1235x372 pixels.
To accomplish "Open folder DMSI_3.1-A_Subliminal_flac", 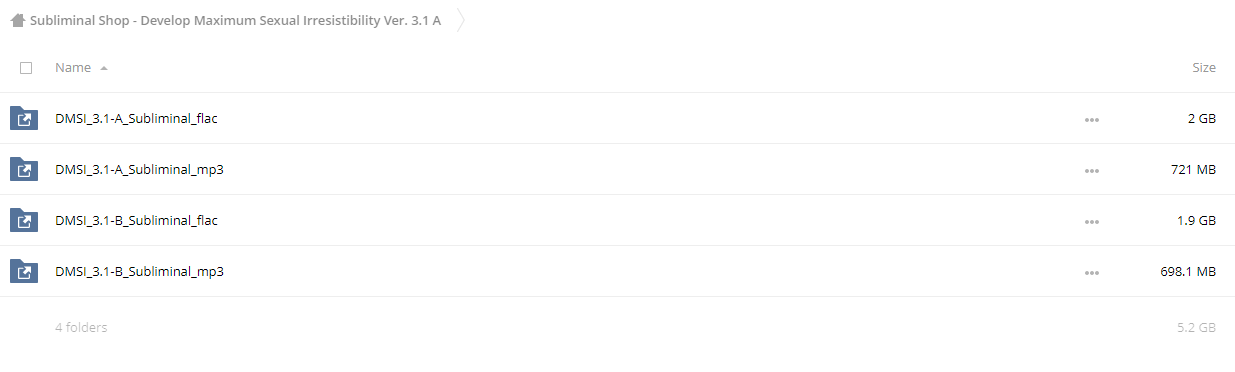I will 136,119.
